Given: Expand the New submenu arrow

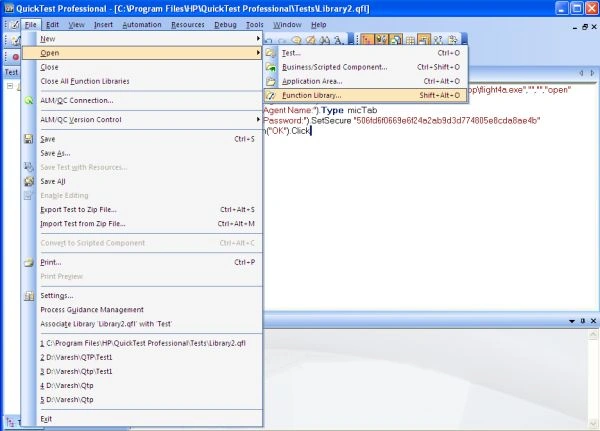Looking at the screenshot, I should pyautogui.click(x=258, y=39).
